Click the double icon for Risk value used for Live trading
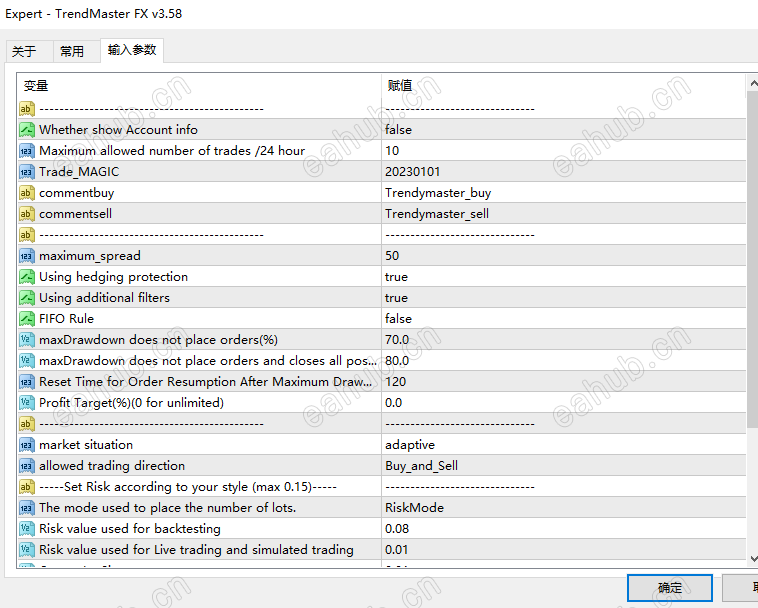Image resolution: width=758 pixels, height=608 pixels. (27, 550)
